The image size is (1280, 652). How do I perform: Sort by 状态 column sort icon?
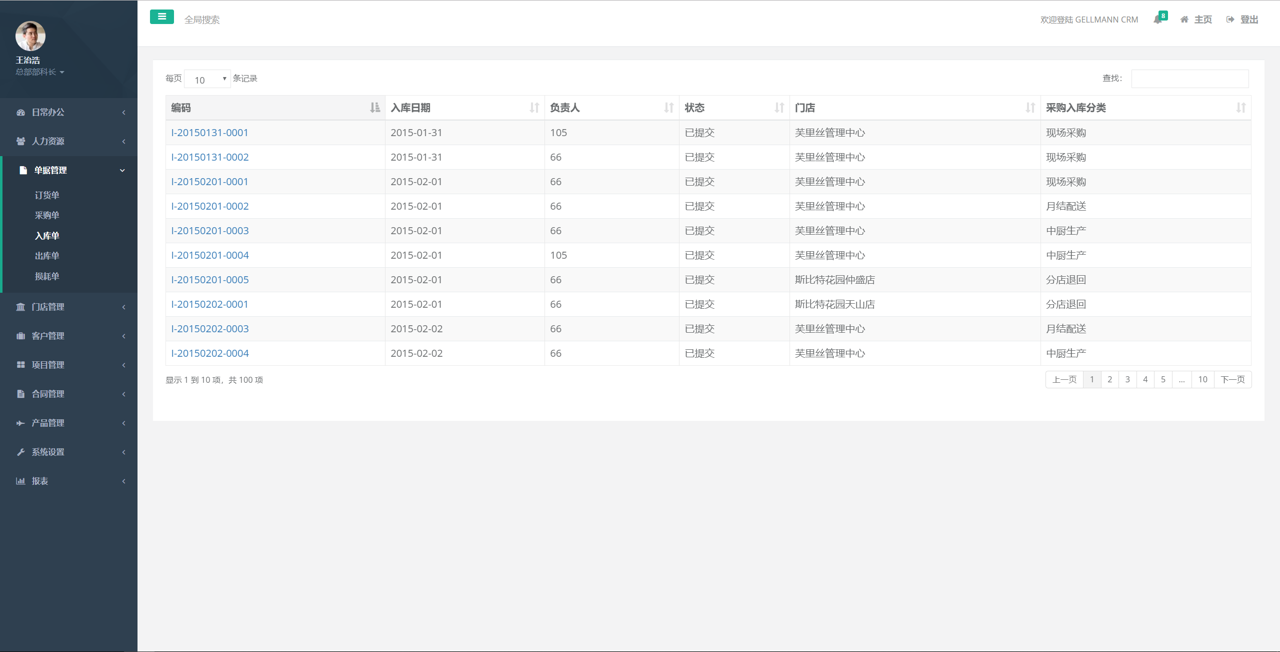(779, 108)
